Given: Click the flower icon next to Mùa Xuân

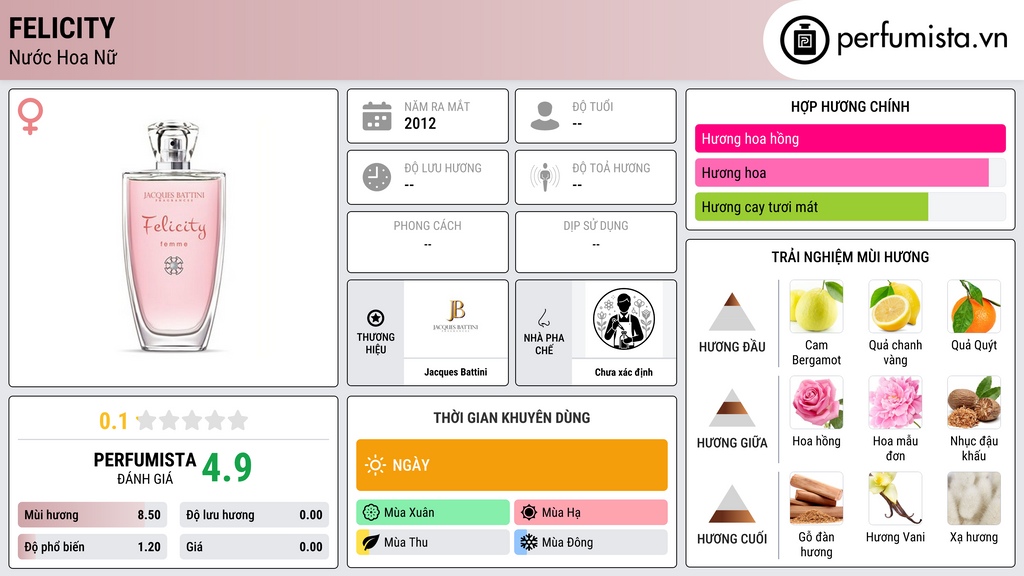Looking at the screenshot, I should [x=371, y=513].
